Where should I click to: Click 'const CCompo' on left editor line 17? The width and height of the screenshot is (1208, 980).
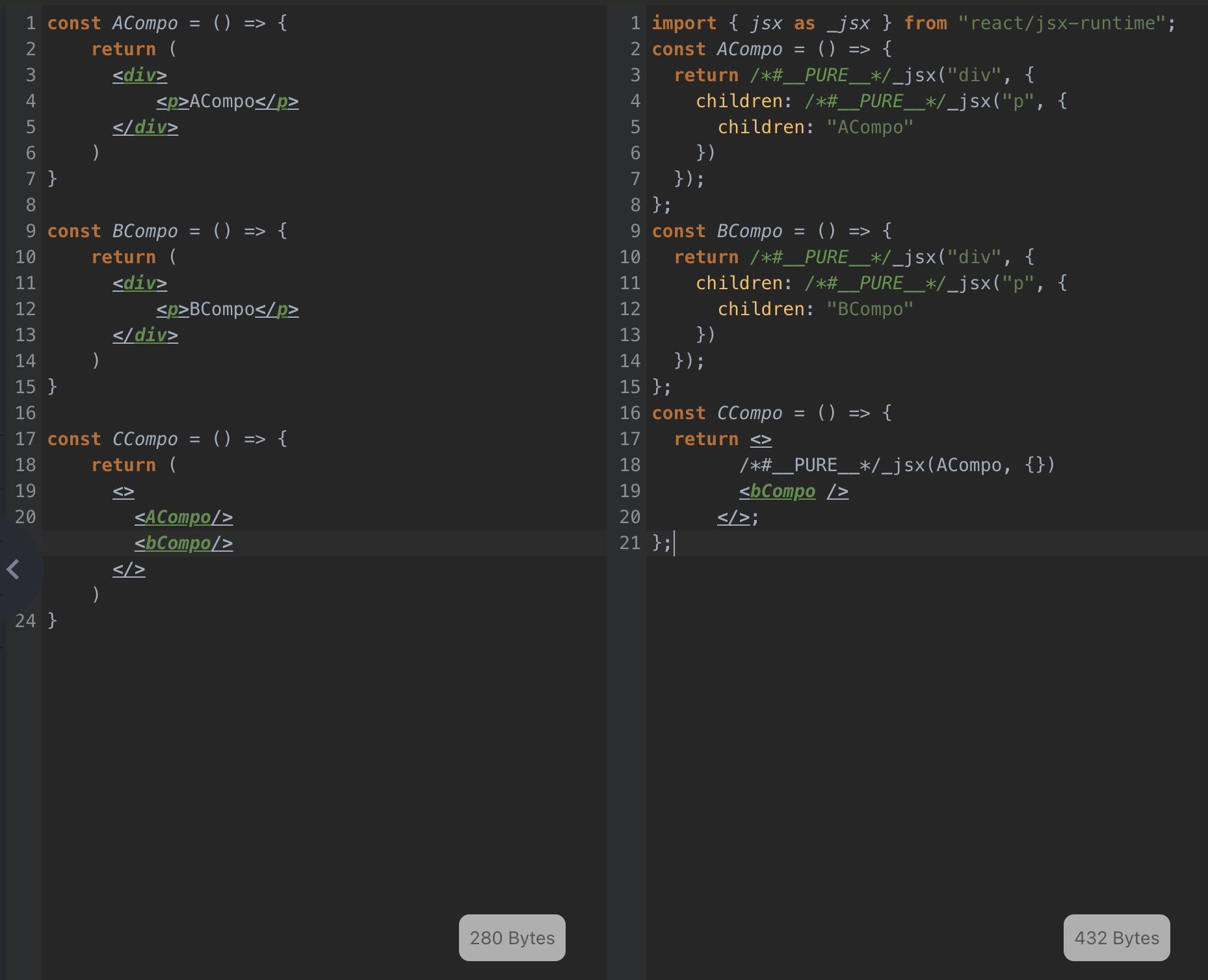click(x=112, y=439)
